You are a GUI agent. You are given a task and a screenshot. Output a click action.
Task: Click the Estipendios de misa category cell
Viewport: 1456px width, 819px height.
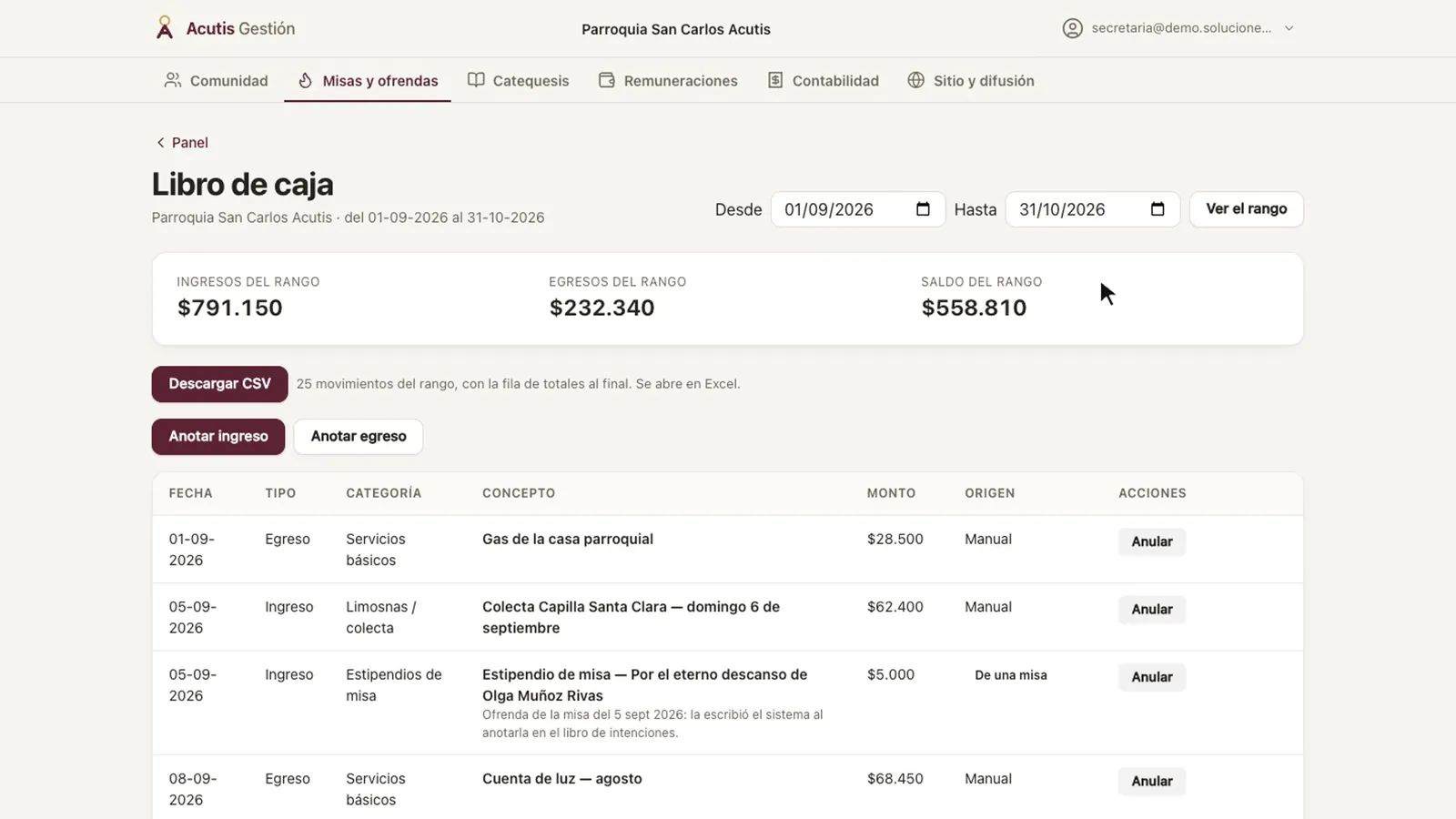coord(394,685)
